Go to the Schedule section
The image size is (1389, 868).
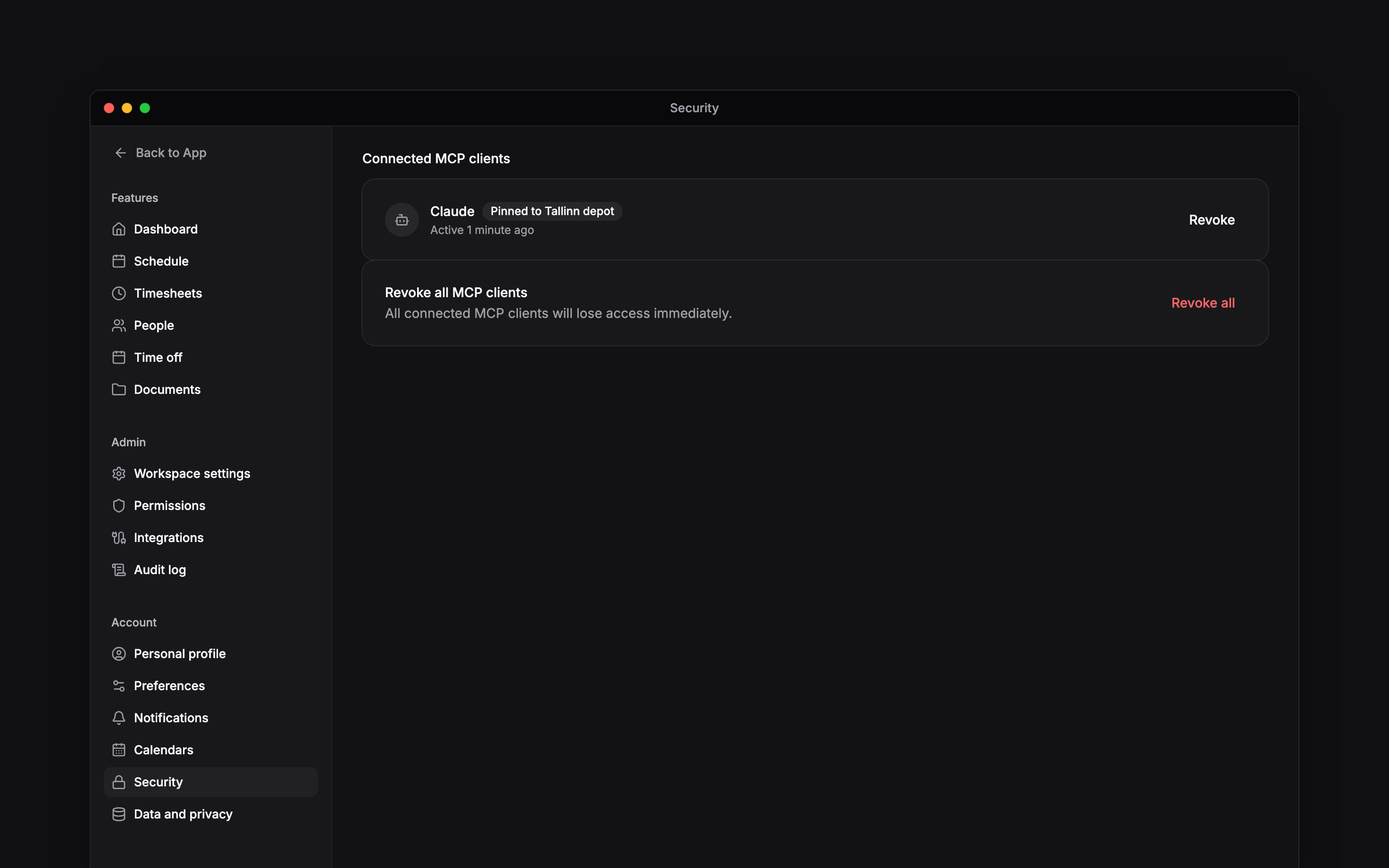(x=210, y=261)
